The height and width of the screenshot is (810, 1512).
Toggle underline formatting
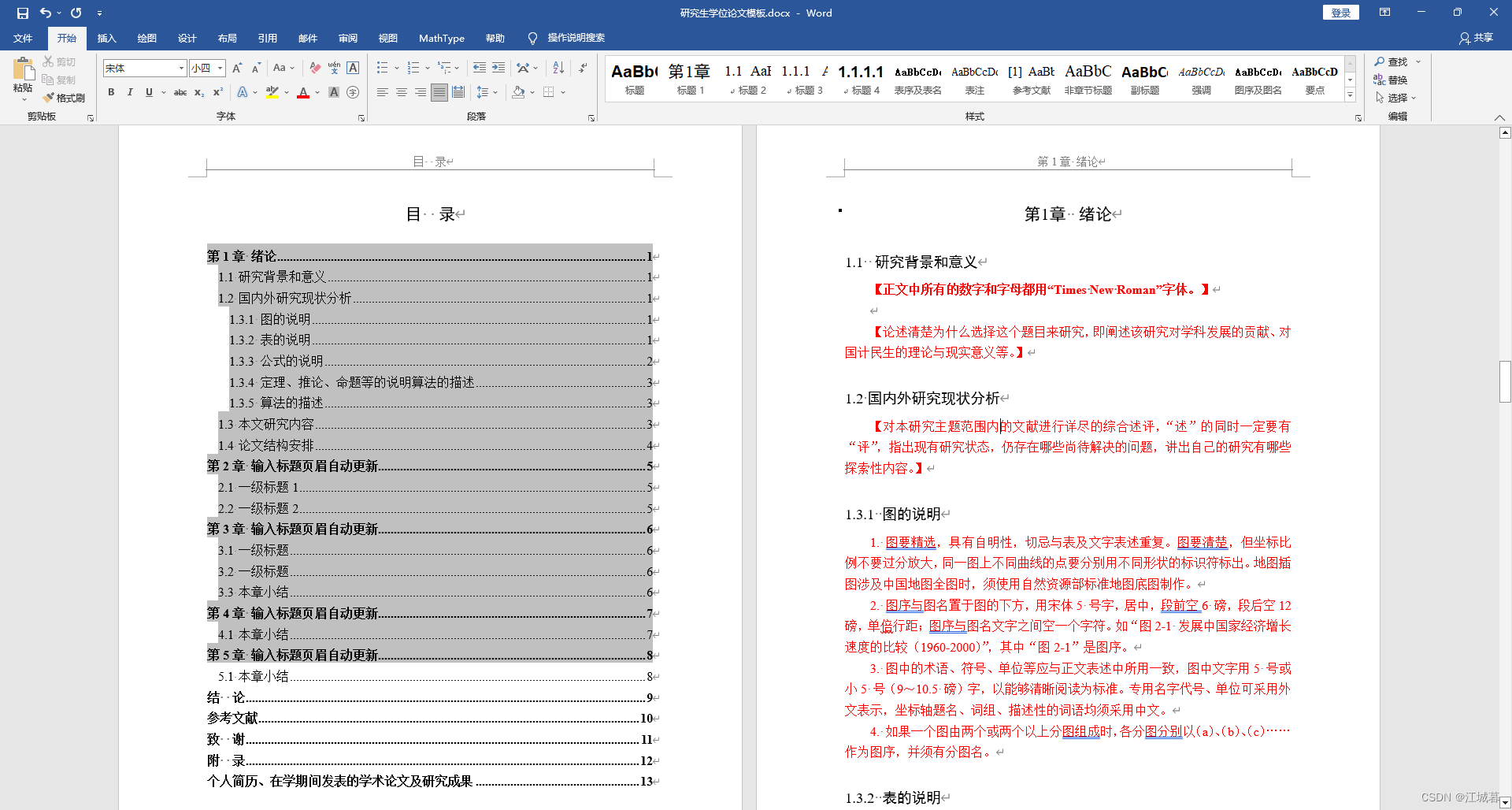pos(149,92)
